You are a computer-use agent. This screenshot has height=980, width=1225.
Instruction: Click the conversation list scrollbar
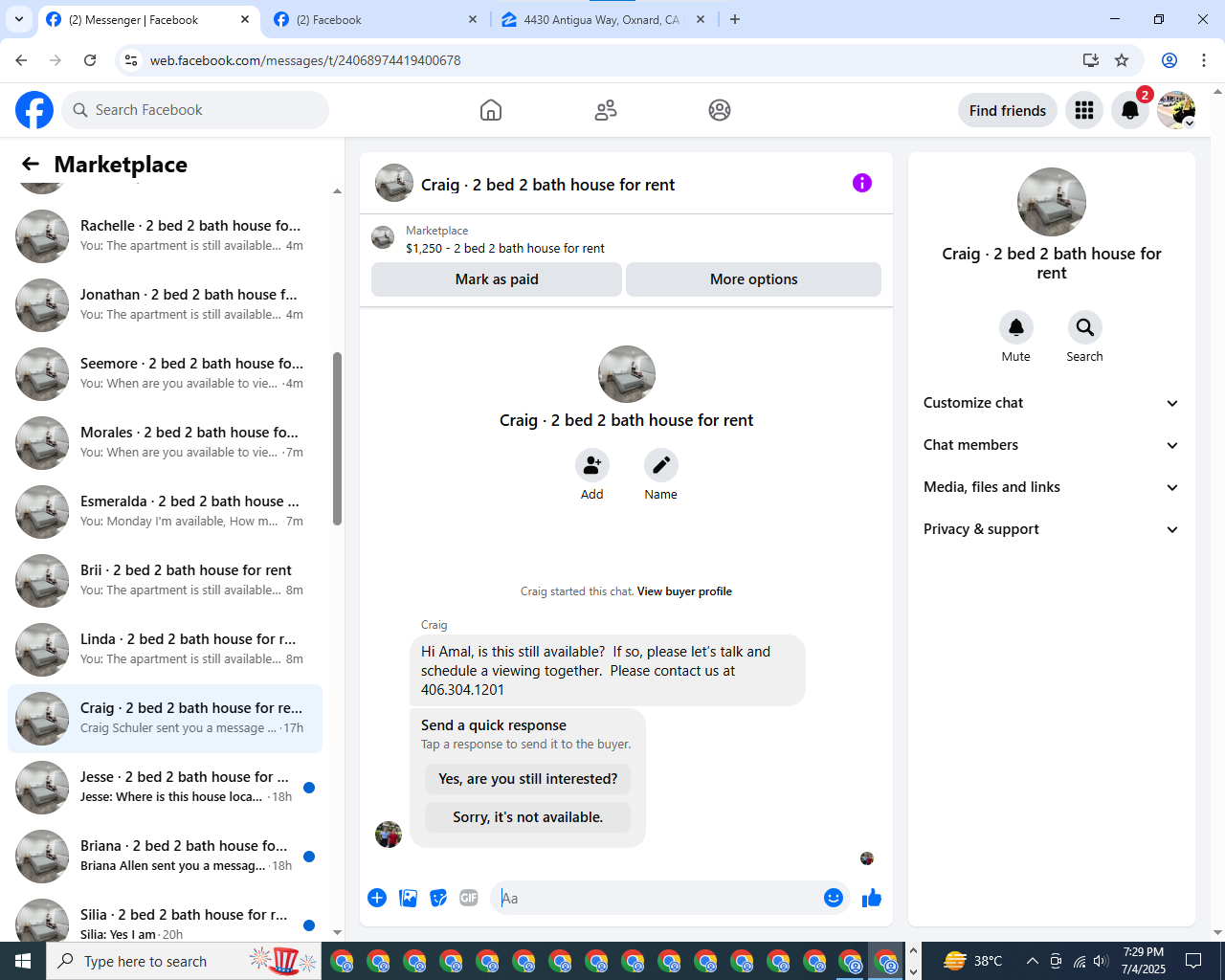coord(337,438)
